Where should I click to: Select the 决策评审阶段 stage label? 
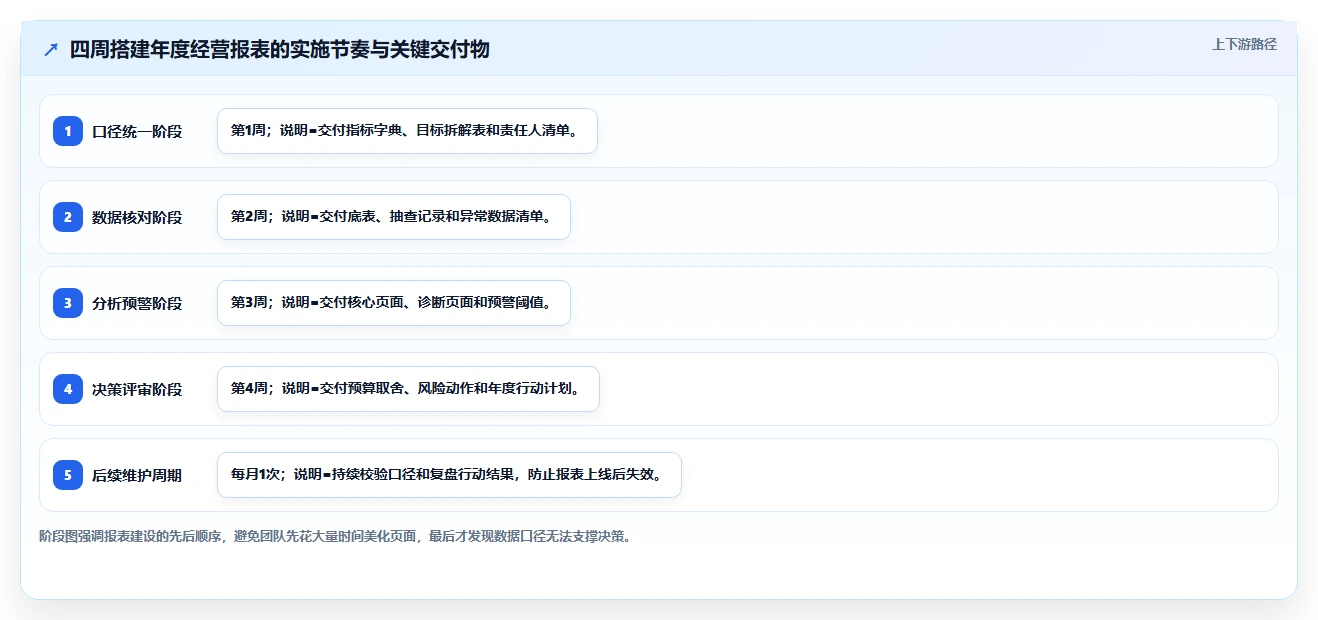(137, 389)
